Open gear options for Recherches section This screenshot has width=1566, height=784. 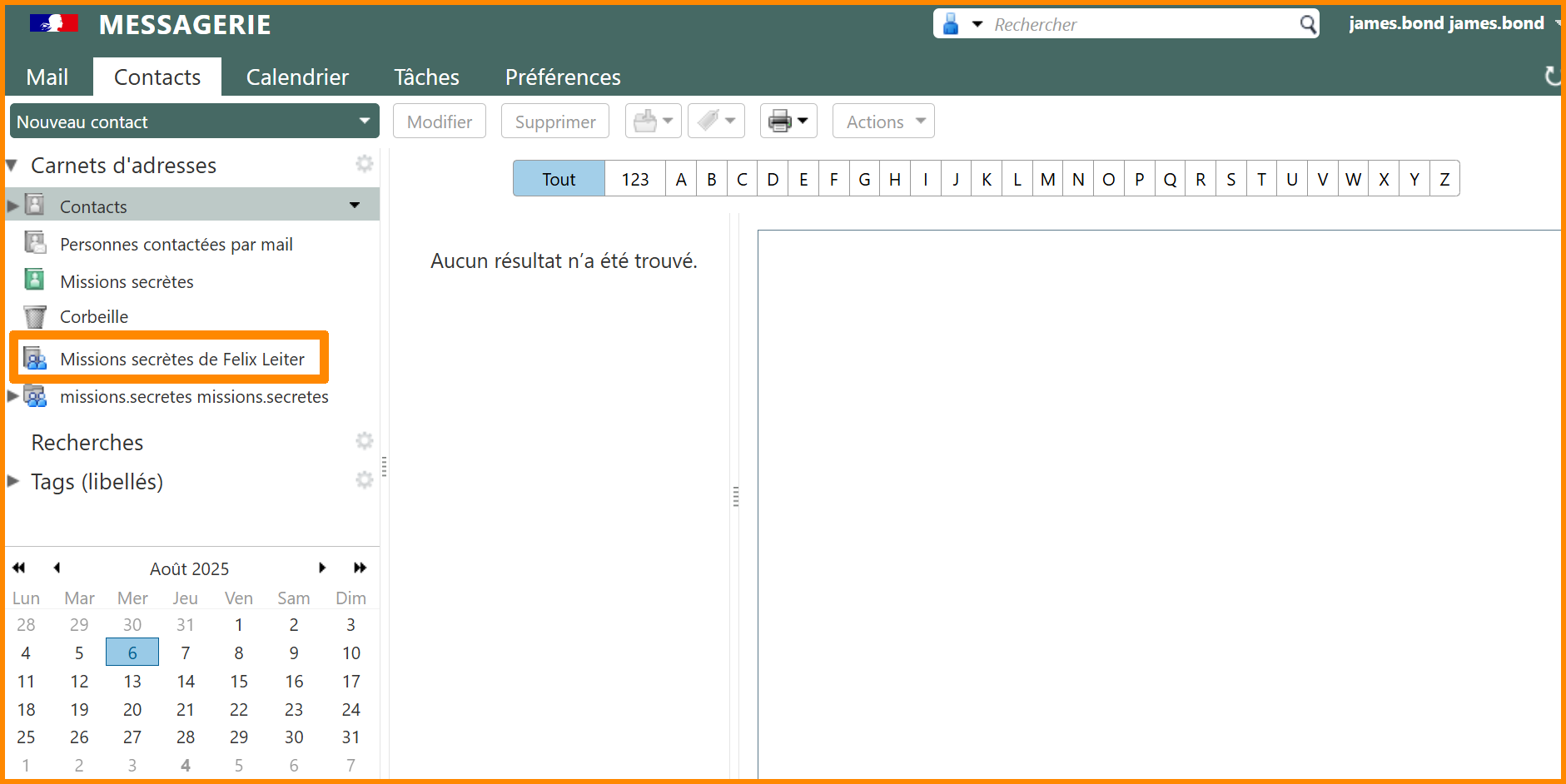click(364, 441)
